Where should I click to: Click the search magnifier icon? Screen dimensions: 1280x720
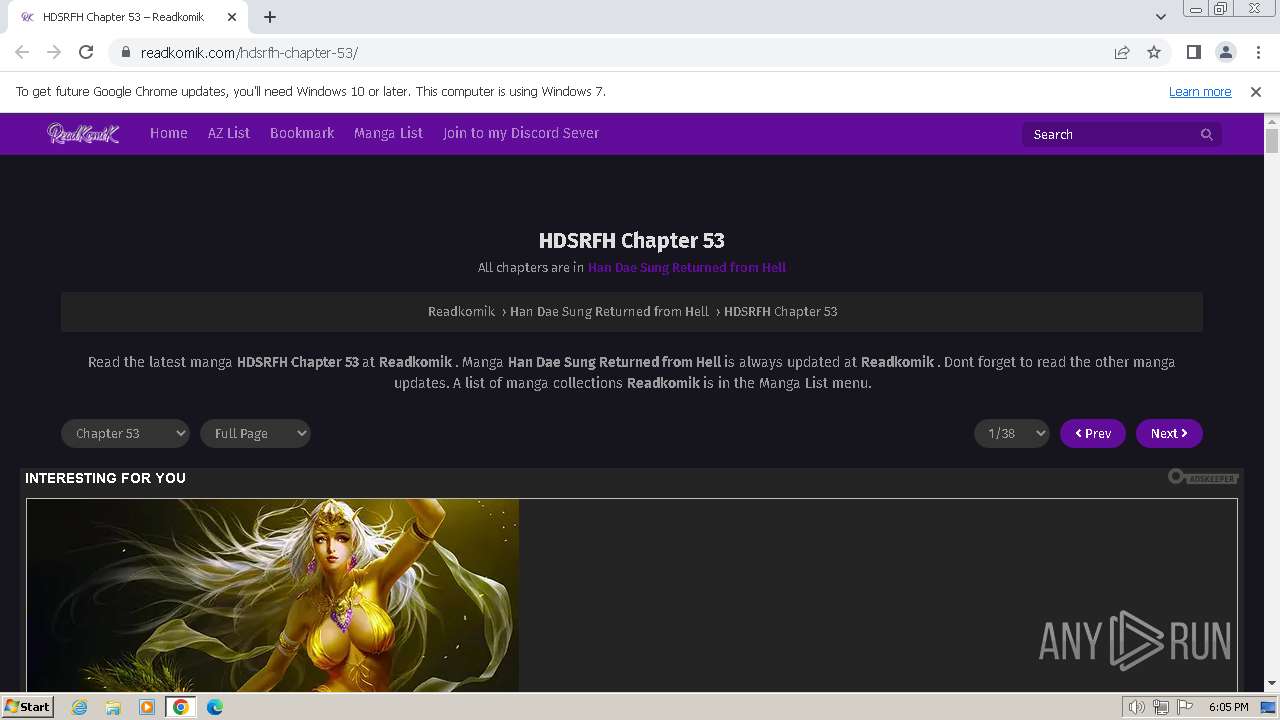click(1207, 134)
